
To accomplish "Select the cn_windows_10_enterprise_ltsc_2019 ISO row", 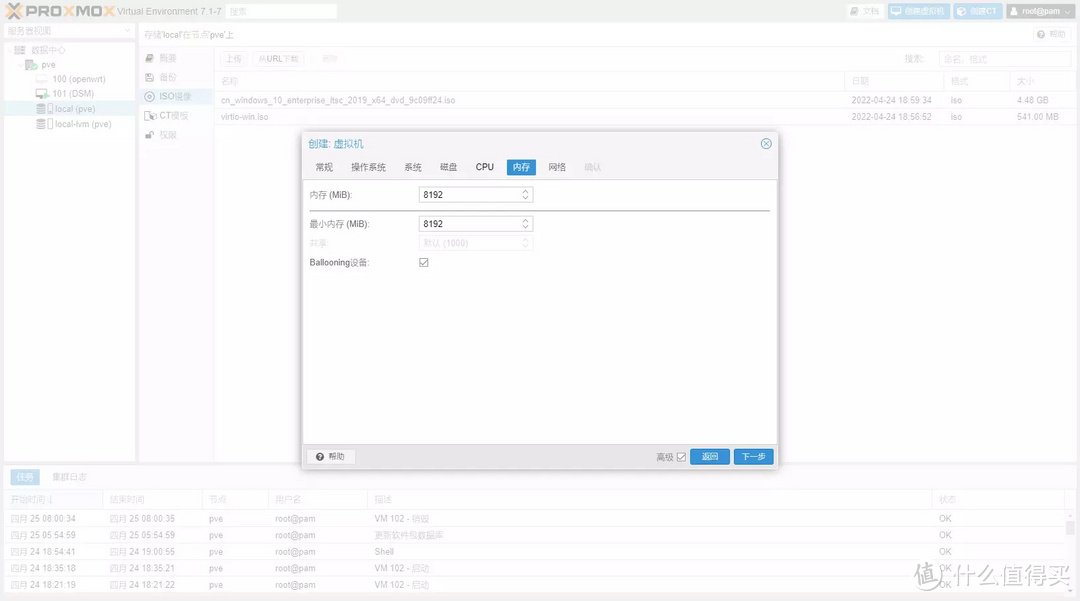I will tap(643, 101).
